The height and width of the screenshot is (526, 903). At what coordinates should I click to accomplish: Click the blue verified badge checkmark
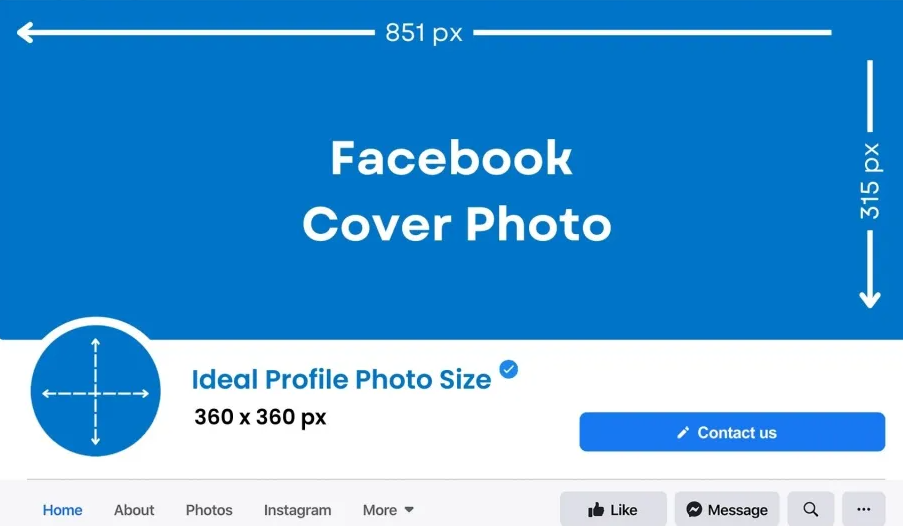click(509, 369)
